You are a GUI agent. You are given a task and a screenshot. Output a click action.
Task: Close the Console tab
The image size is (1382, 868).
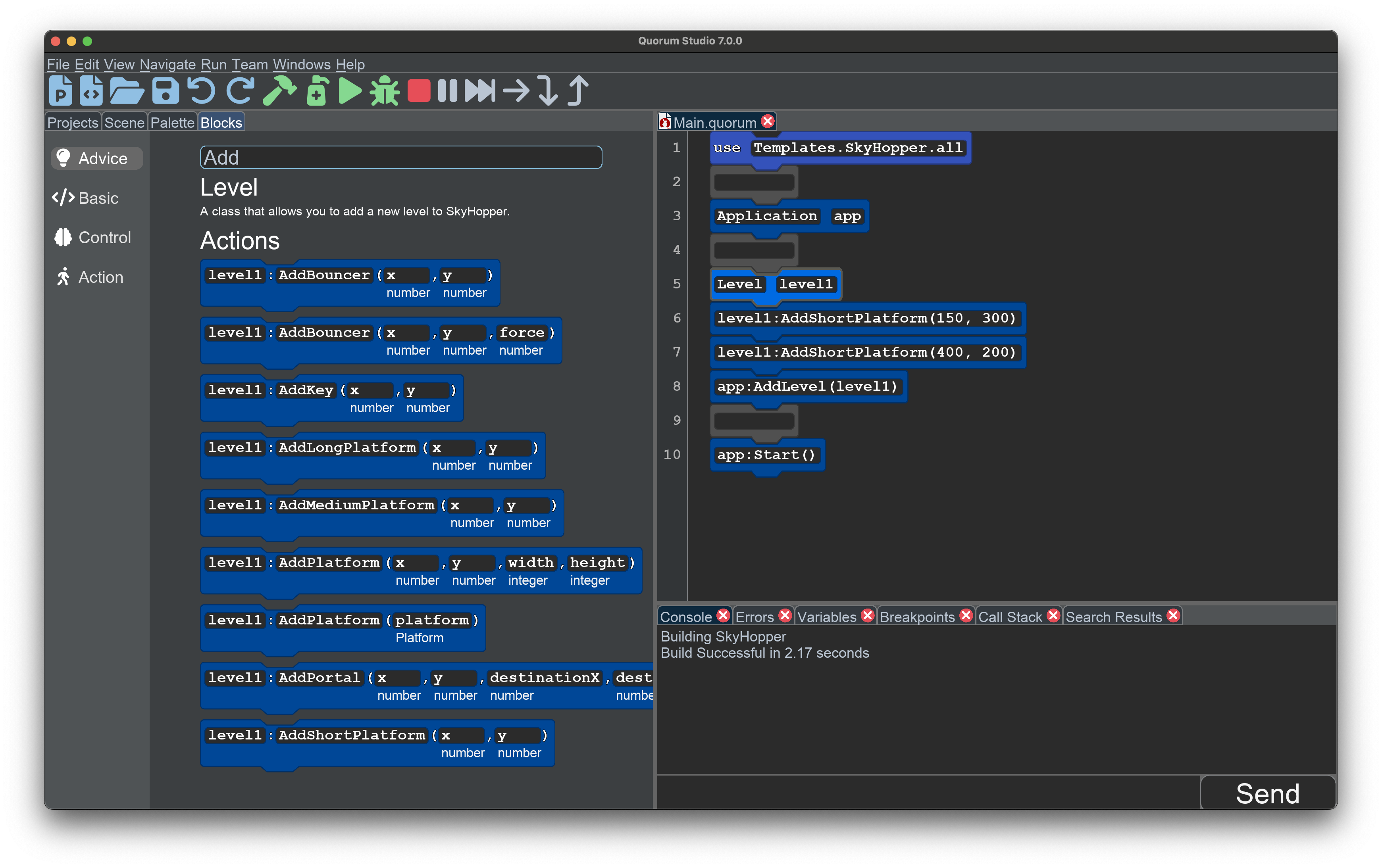pos(723,616)
